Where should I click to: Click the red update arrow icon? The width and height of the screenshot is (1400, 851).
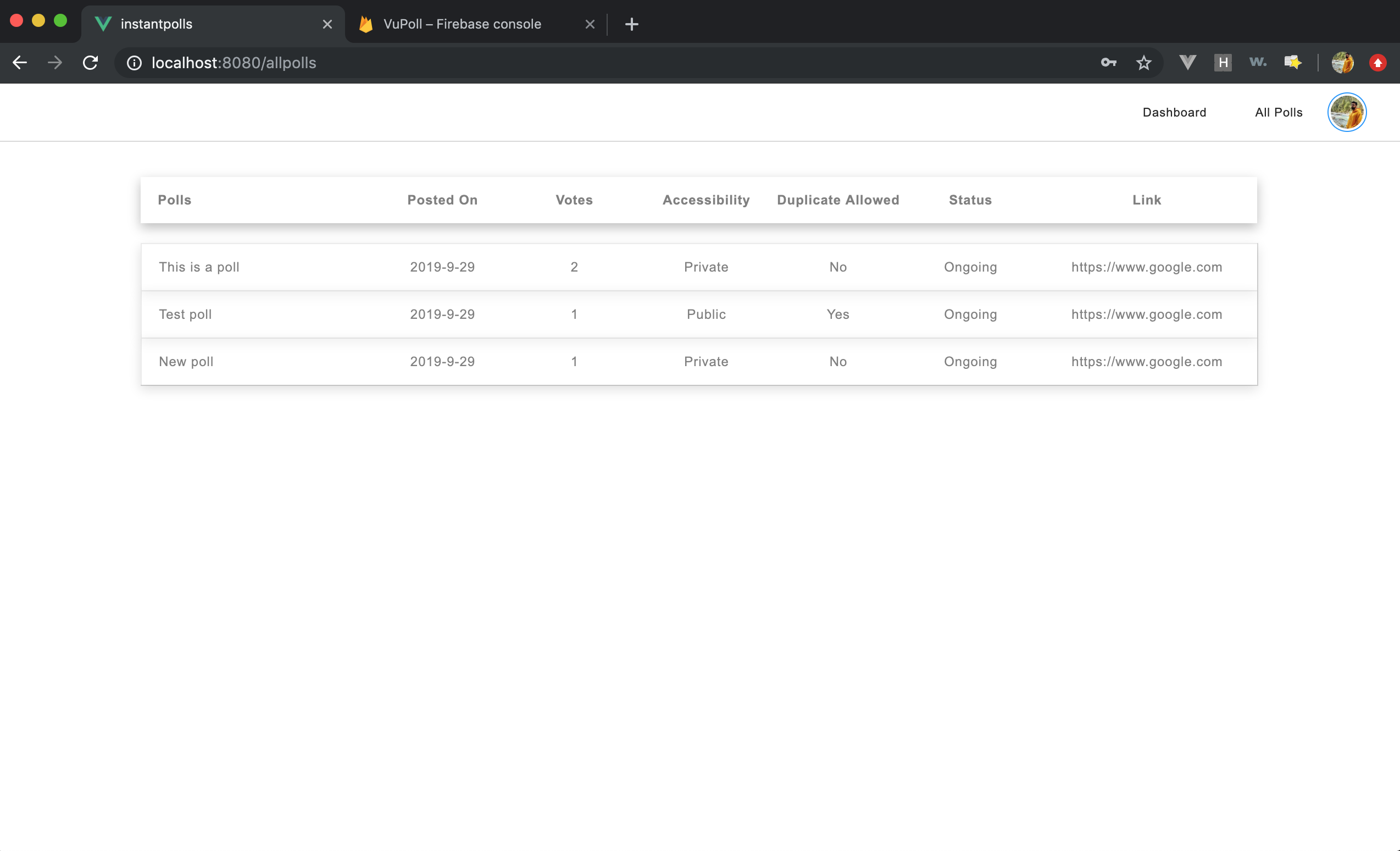tap(1377, 63)
